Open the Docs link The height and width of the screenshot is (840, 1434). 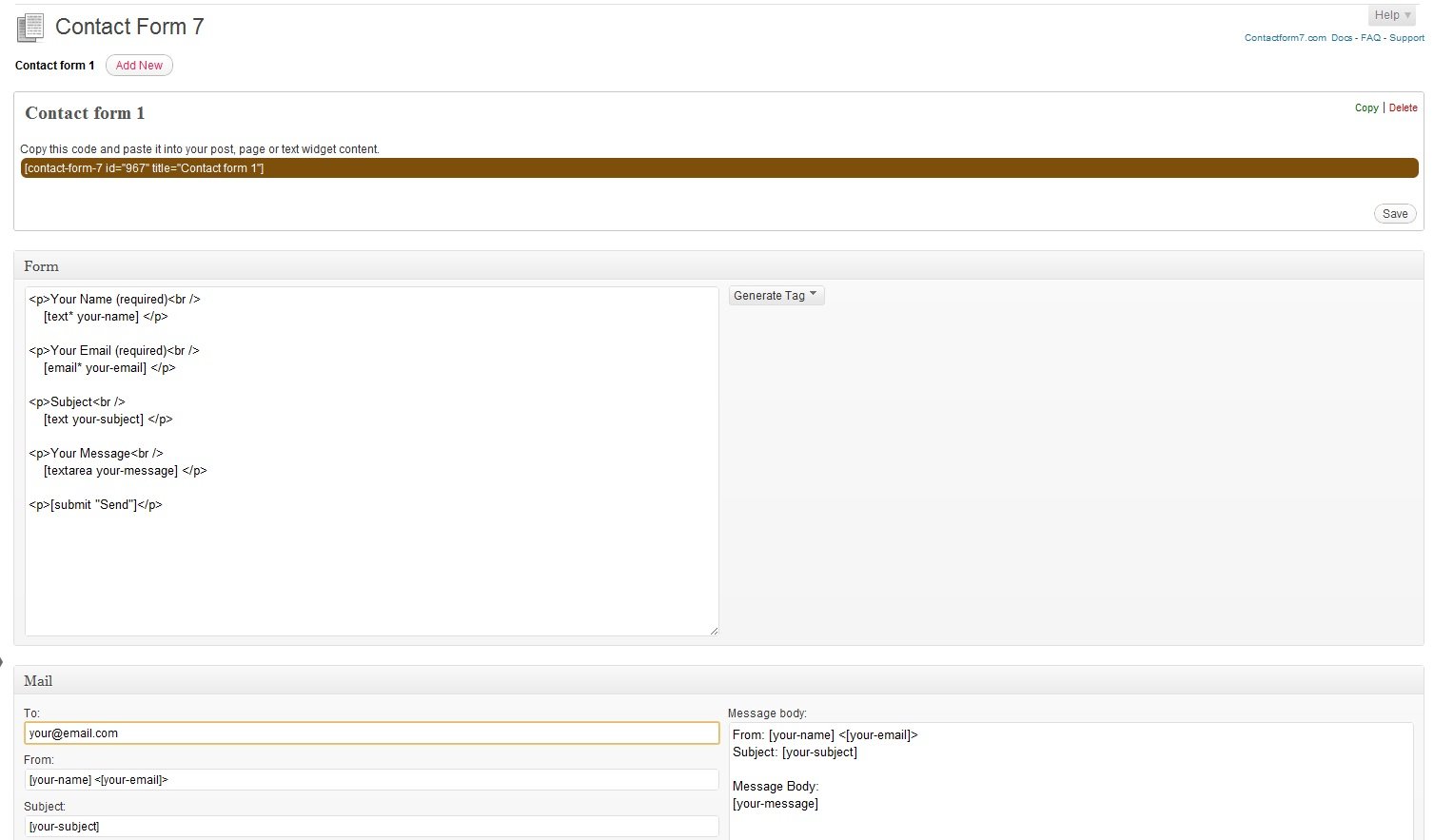tap(1342, 38)
